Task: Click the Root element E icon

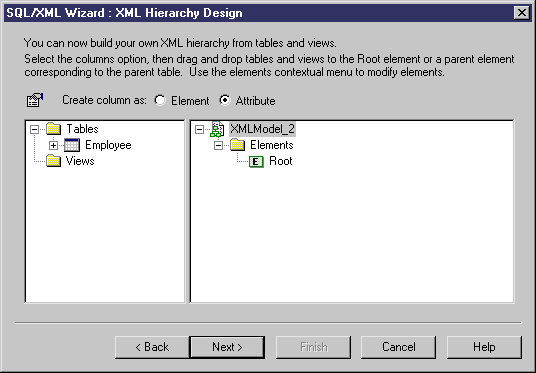Action: click(256, 161)
